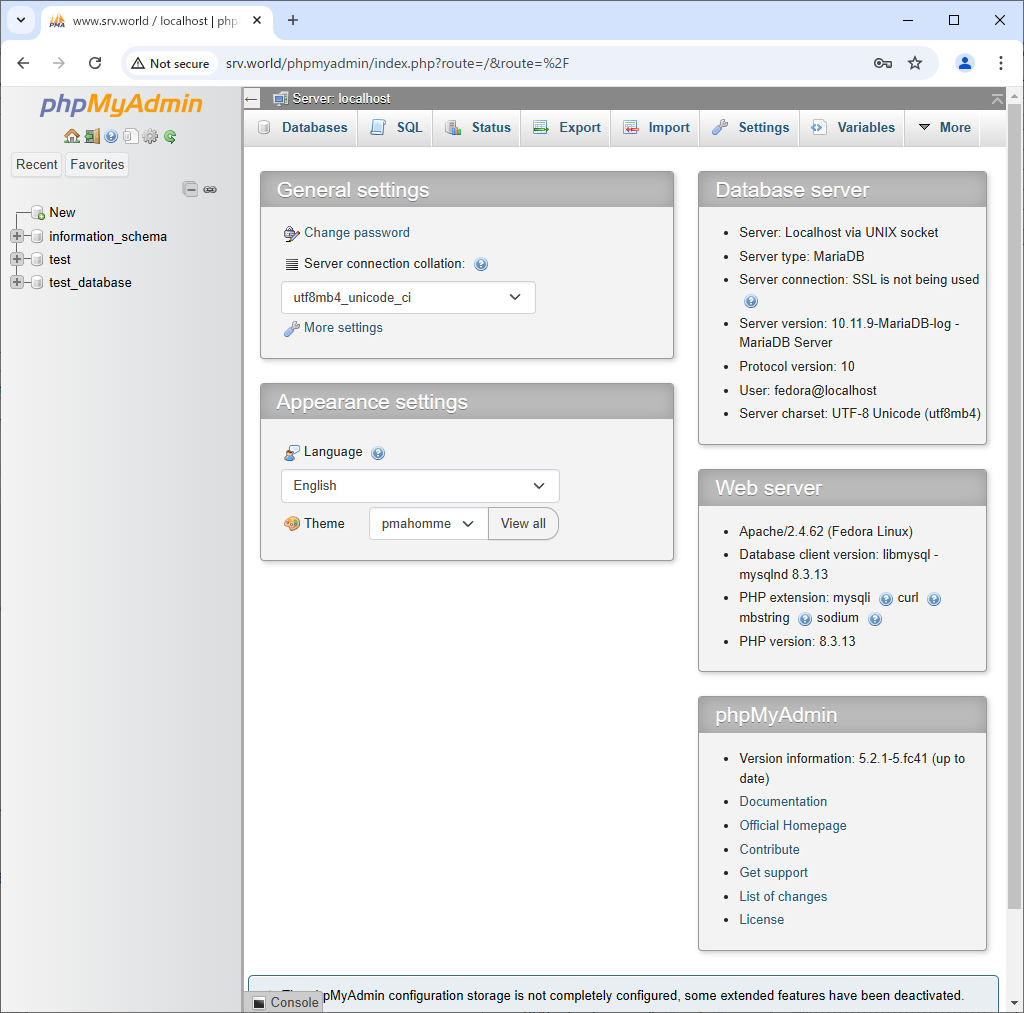Open the More tab dropdown
Screen dimensions: 1024x1013
[x=944, y=128]
